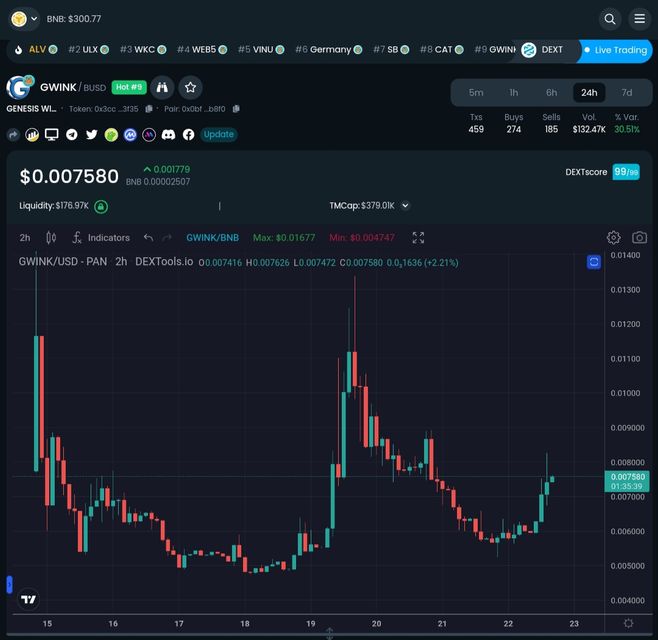Open time axis settings gear
Viewport: 658px width, 640px height.
pos(628,623)
